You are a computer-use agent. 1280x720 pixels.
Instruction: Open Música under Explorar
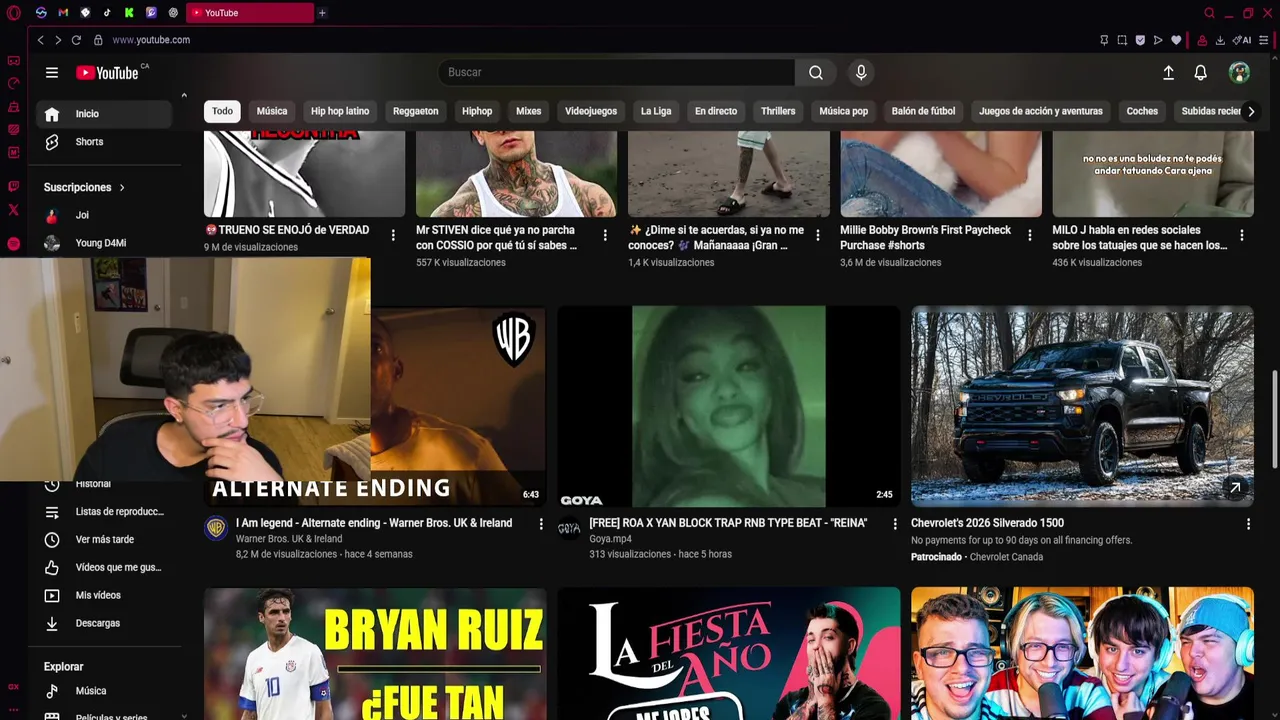[104, 691]
